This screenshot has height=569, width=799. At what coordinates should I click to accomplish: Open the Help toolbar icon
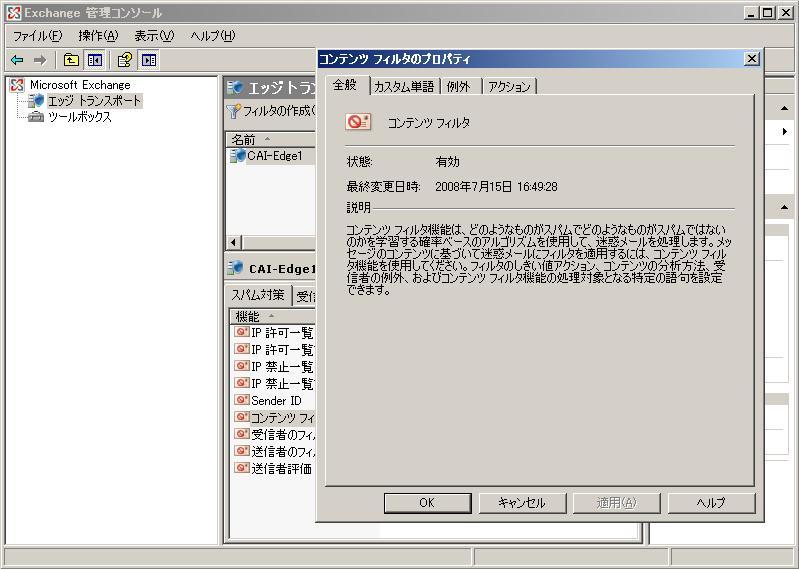tap(125, 60)
